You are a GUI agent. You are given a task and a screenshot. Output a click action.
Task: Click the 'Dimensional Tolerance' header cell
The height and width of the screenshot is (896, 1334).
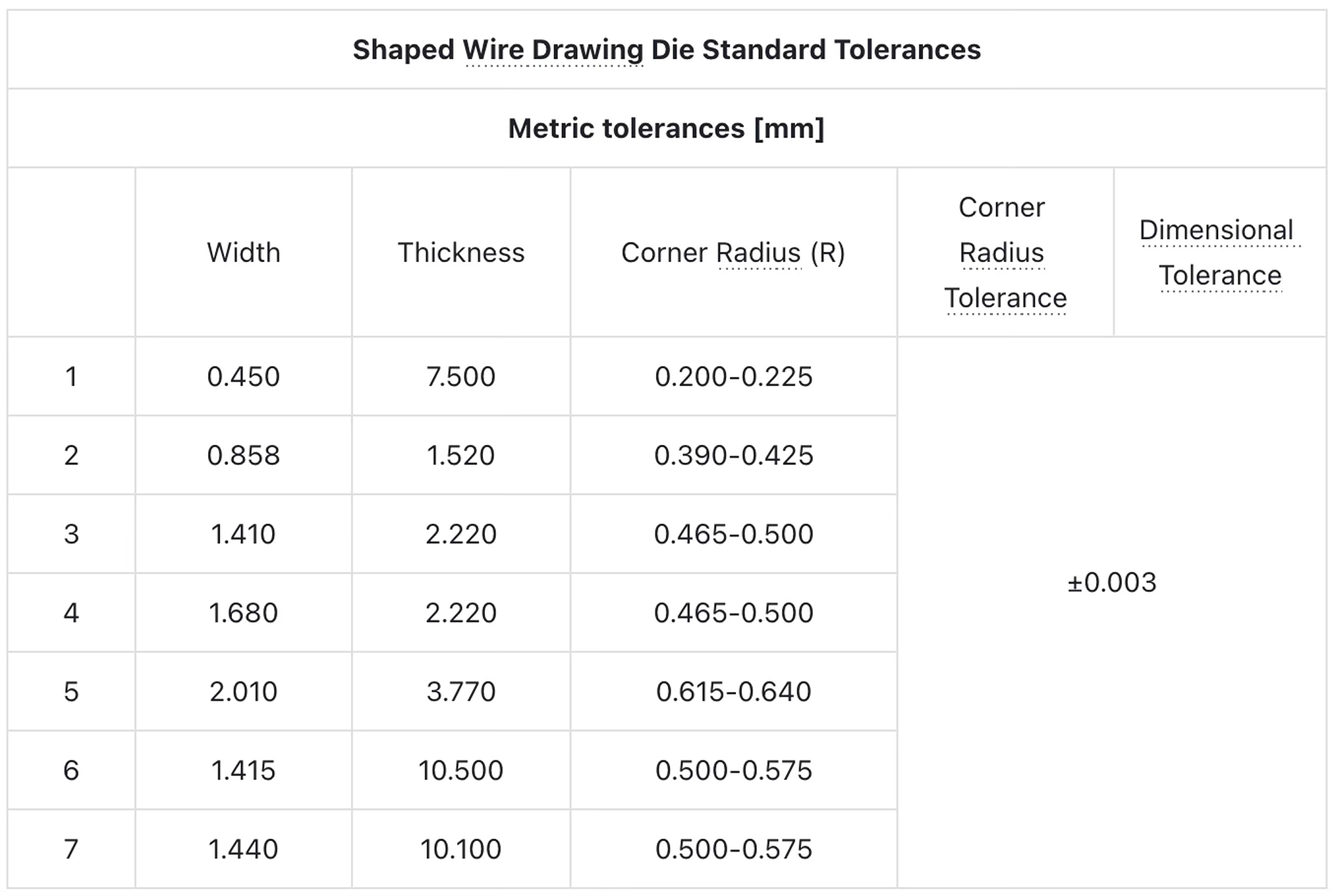pos(1220,252)
